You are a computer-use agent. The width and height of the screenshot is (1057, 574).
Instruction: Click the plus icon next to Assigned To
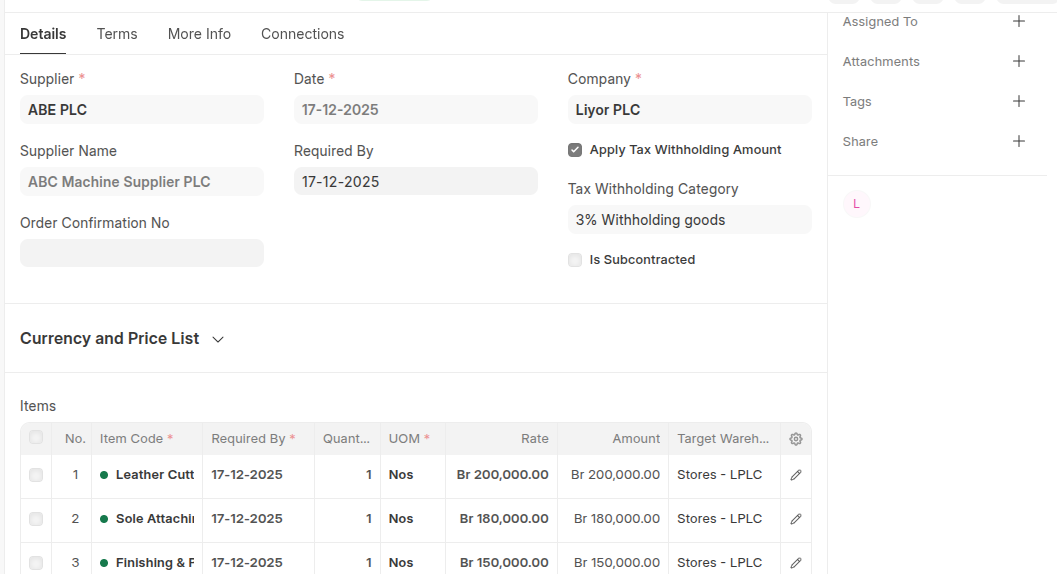[1019, 21]
